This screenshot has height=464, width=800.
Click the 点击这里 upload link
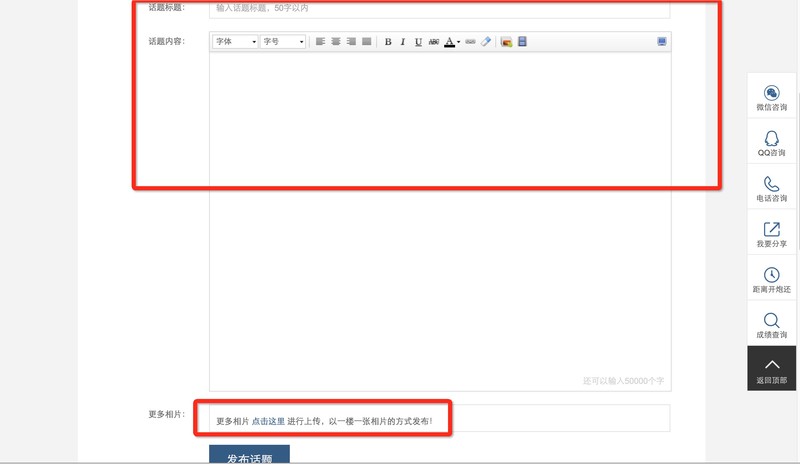coord(268,421)
